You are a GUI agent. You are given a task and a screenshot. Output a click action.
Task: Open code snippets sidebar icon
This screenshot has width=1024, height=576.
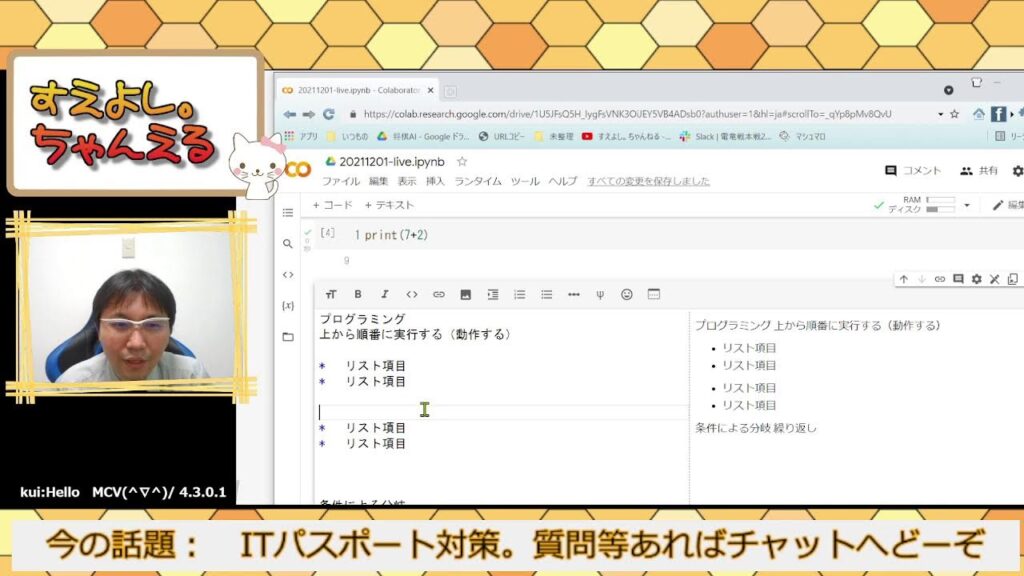point(288,274)
